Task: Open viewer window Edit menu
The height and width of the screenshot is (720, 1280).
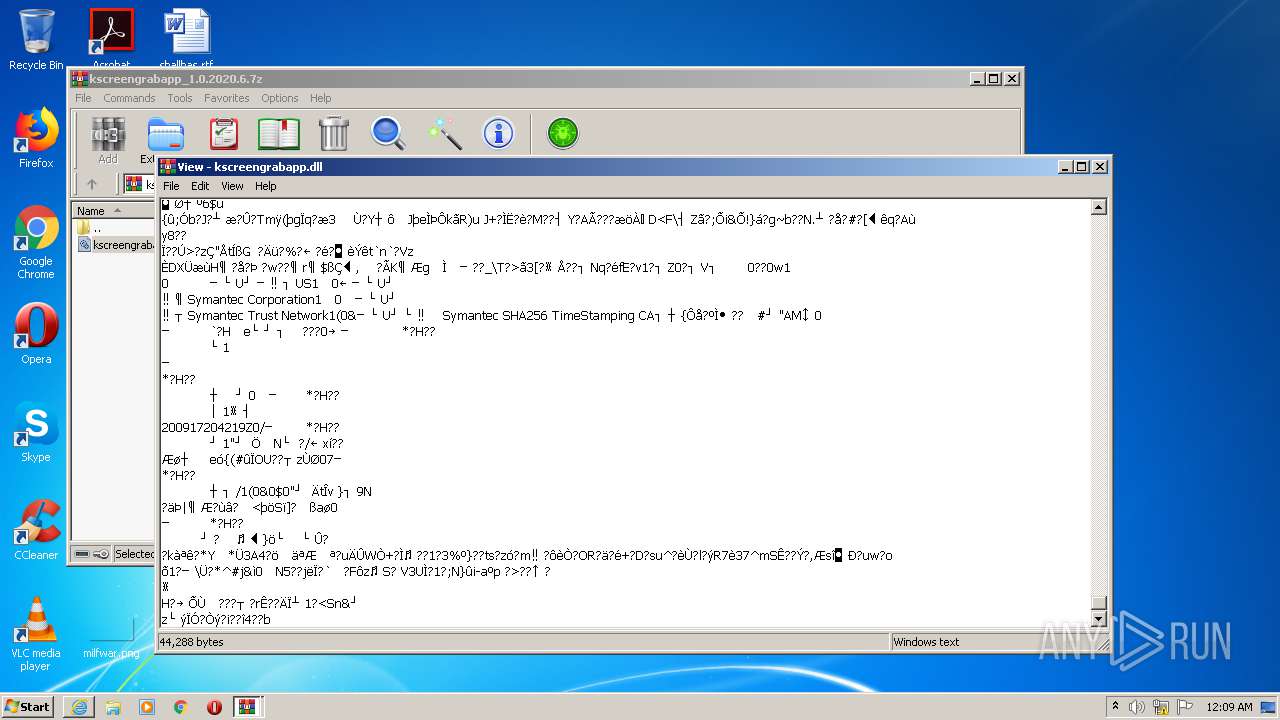Action: click(200, 186)
